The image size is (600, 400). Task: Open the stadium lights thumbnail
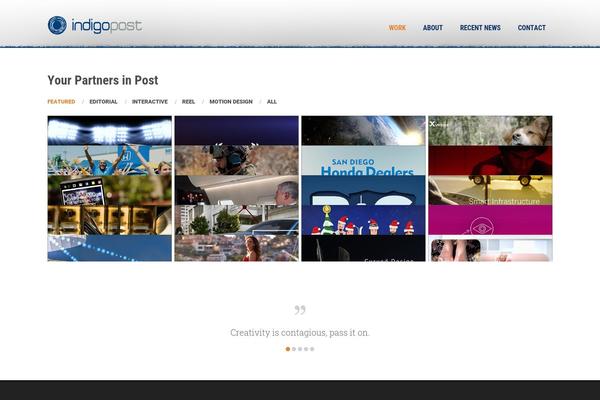coord(110,131)
